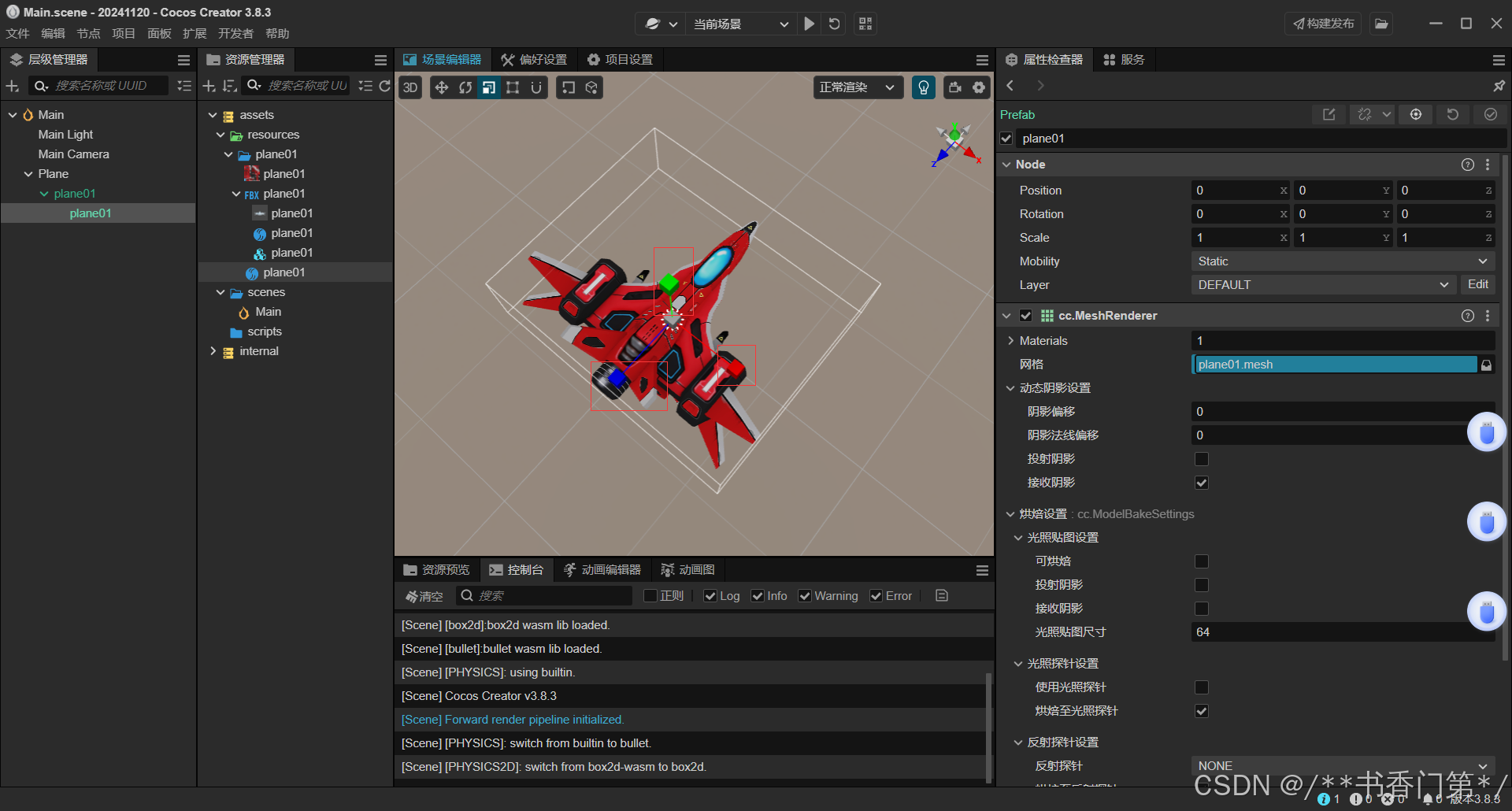Open the QR code preview icon
1512x811 pixels.
click(x=865, y=24)
